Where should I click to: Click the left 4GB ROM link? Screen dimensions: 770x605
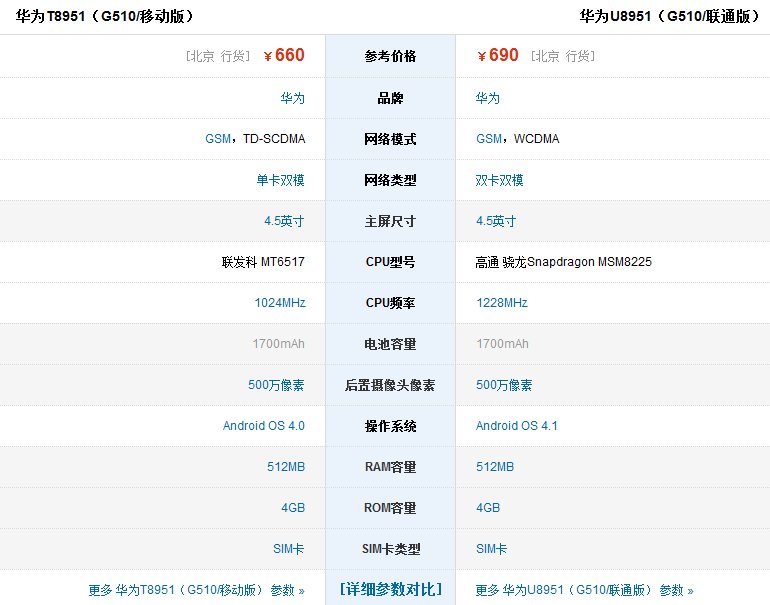click(x=293, y=508)
